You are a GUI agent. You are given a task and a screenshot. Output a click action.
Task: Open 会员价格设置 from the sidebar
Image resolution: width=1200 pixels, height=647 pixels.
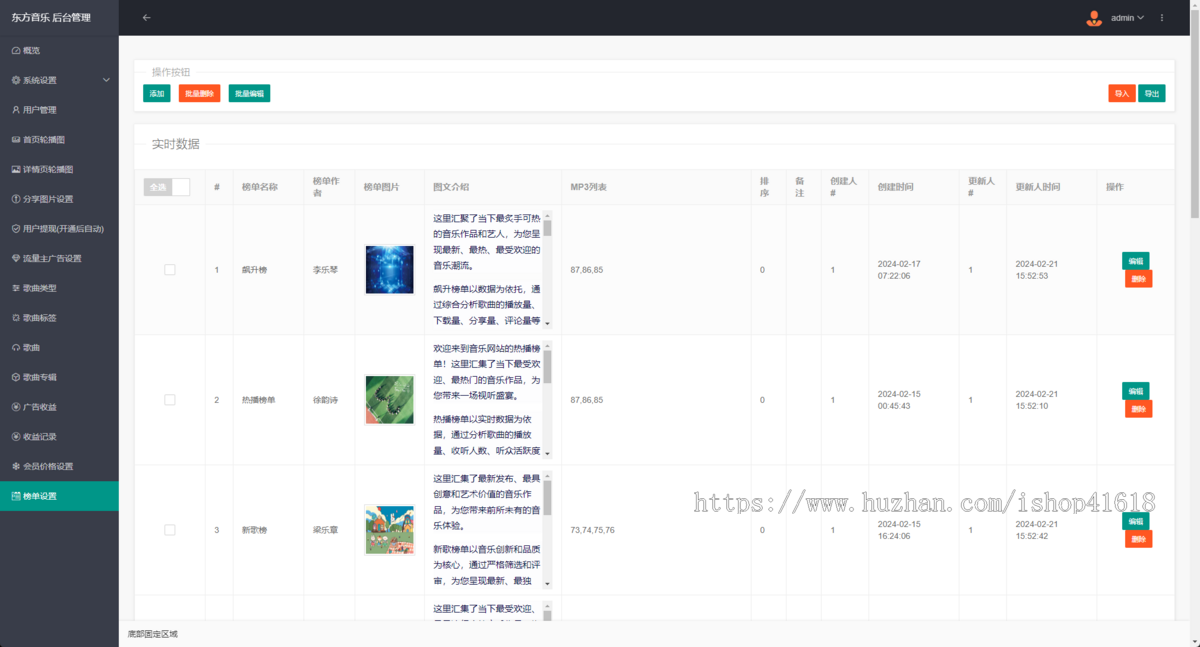click(59, 466)
